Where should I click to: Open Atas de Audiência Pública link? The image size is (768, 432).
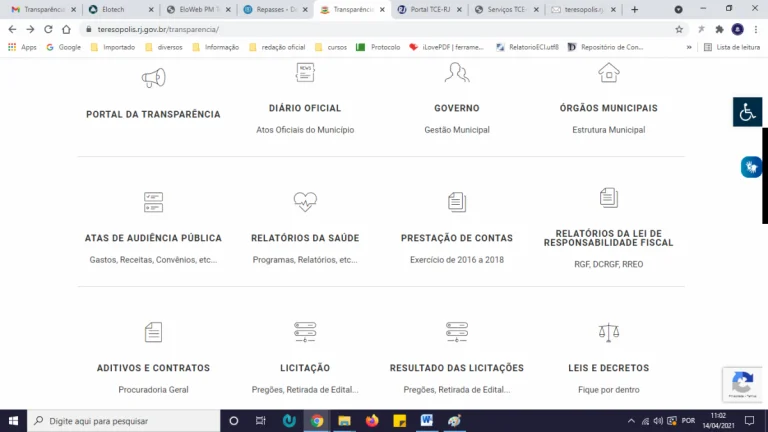click(x=153, y=238)
